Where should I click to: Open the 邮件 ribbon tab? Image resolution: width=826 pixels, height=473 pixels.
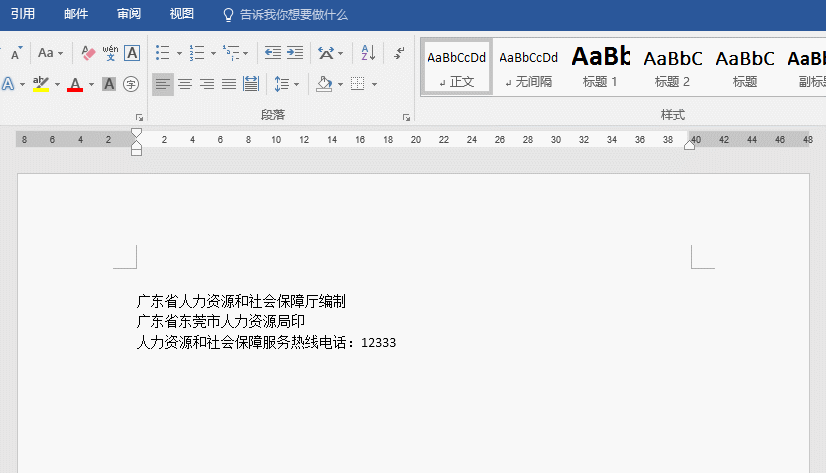coord(76,14)
